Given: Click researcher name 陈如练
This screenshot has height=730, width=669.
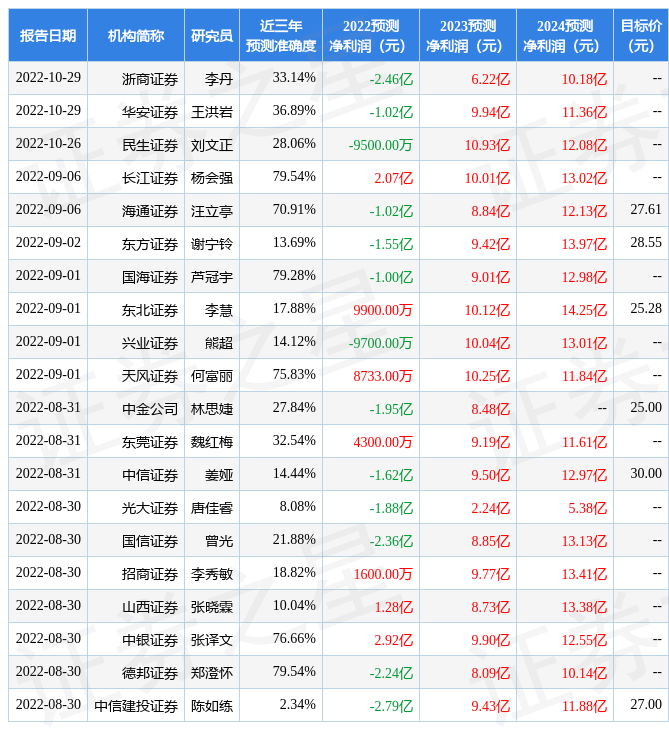Looking at the screenshot, I should [212, 706].
